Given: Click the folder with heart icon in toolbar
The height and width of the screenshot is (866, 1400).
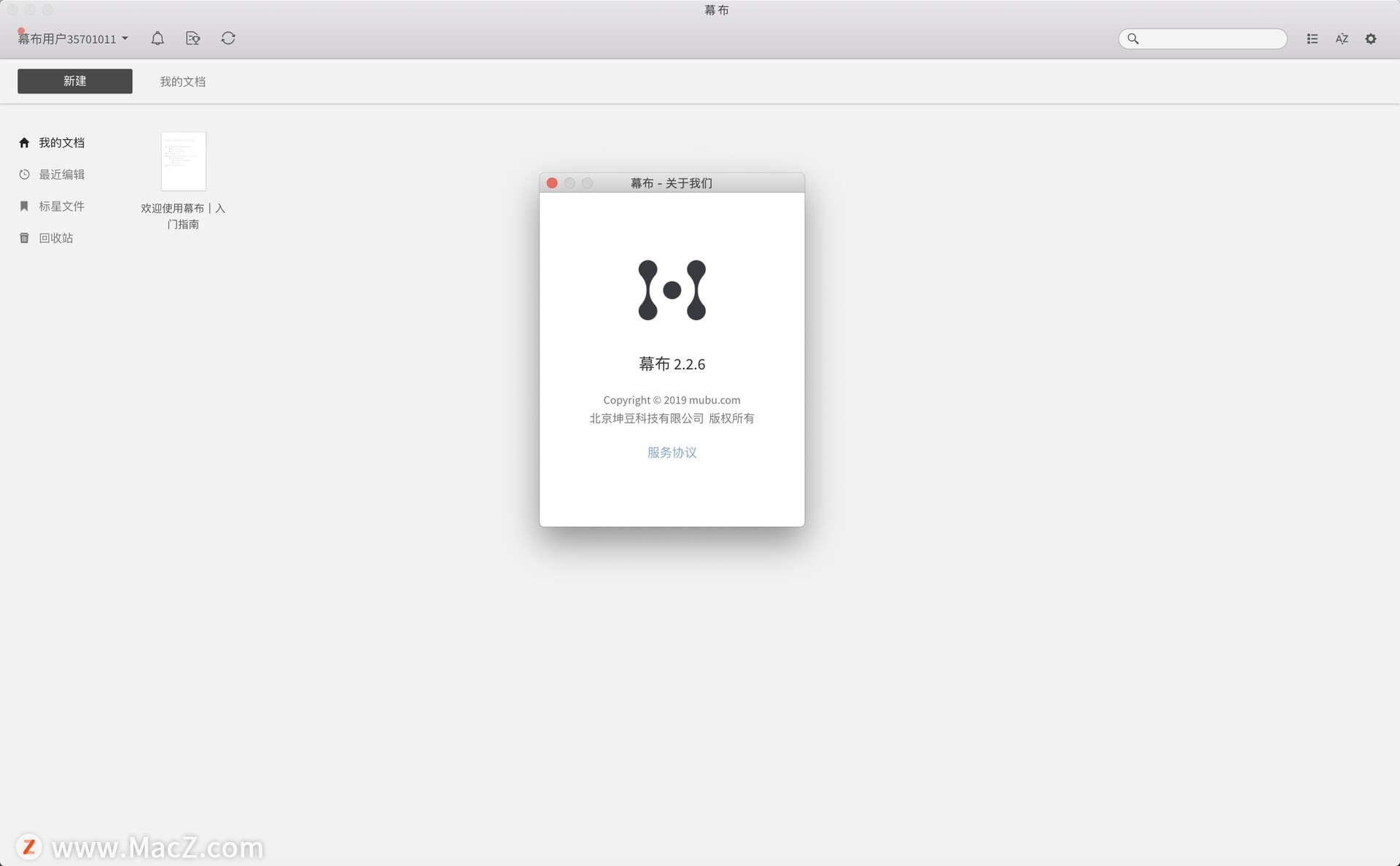Looking at the screenshot, I should pyautogui.click(x=192, y=39).
